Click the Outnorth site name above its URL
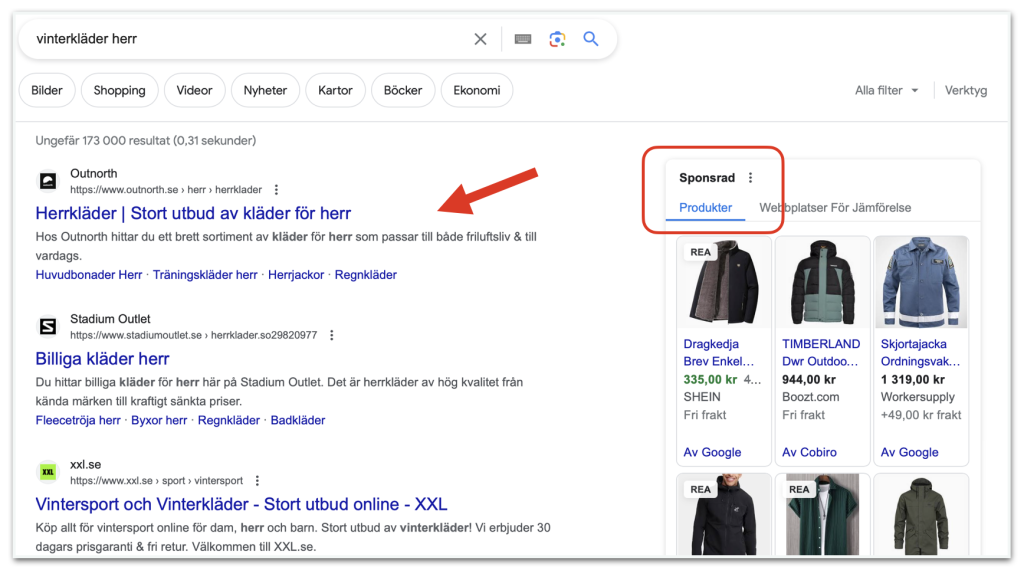Image resolution: width=1024 pixels, height=577 pixels. pyautogui.click(x=94, y=174)
